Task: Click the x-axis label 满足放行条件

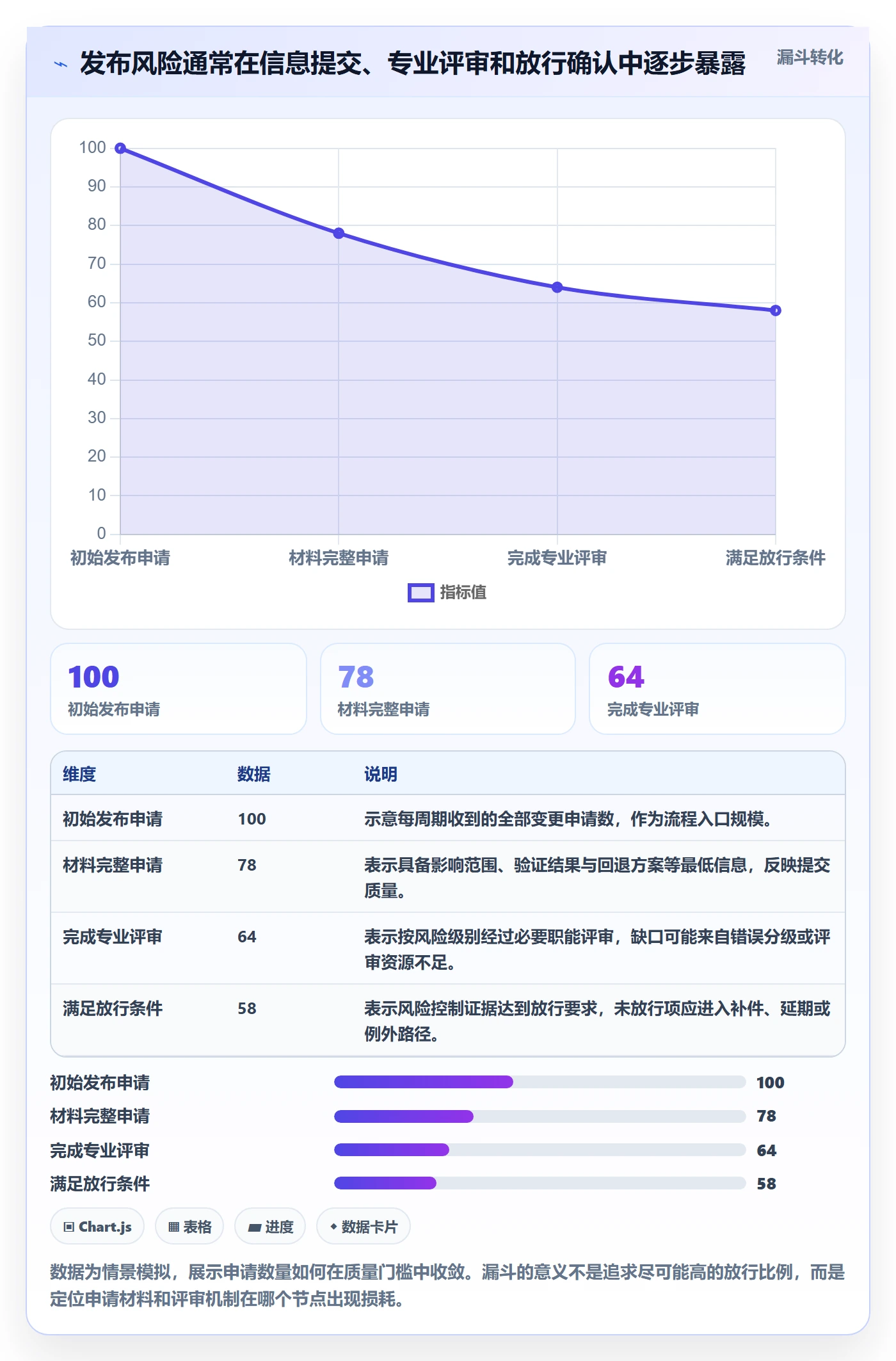Action: (x=775, y=558)
